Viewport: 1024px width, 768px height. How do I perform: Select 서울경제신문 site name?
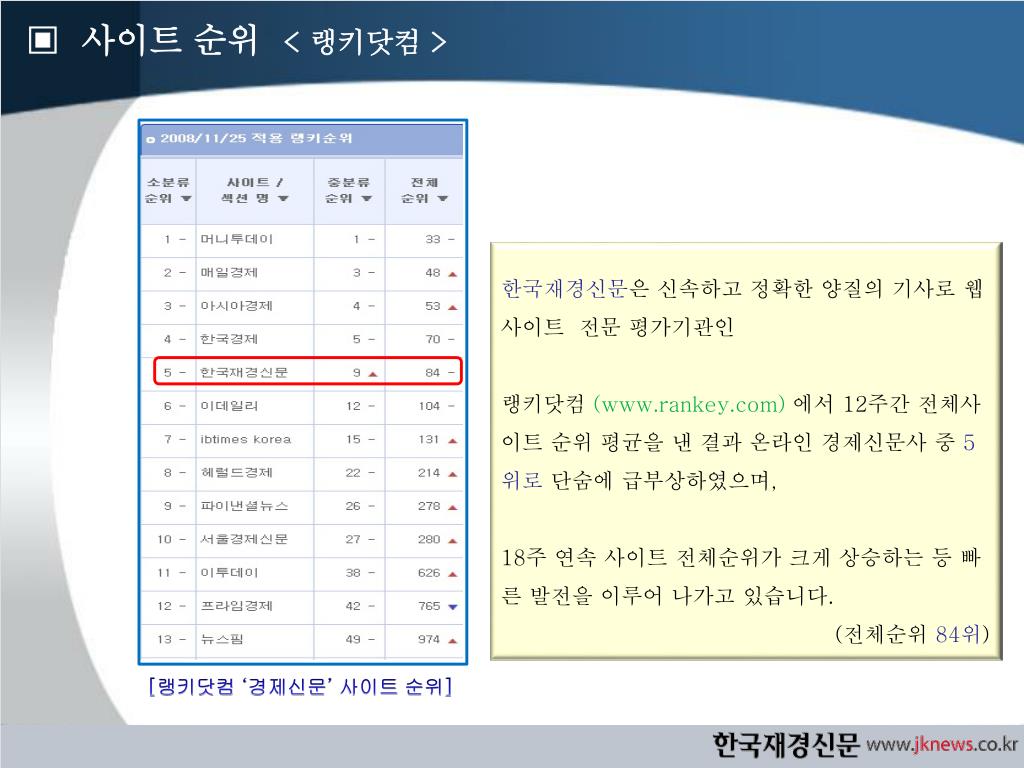point(244,539)
